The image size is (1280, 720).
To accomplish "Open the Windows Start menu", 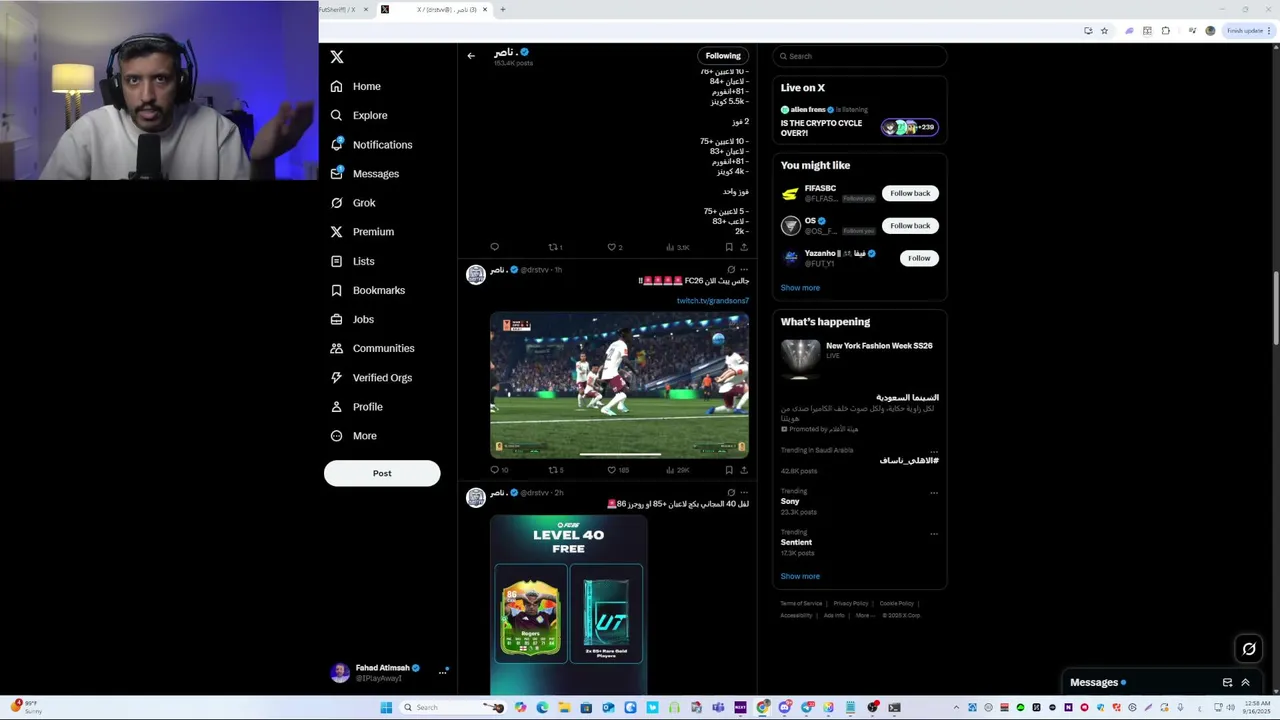I will click(386, 707).
